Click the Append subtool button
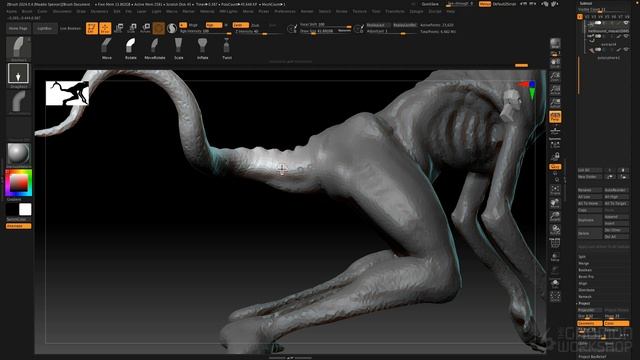The image size is (640, 360). (x=616, y=217)
